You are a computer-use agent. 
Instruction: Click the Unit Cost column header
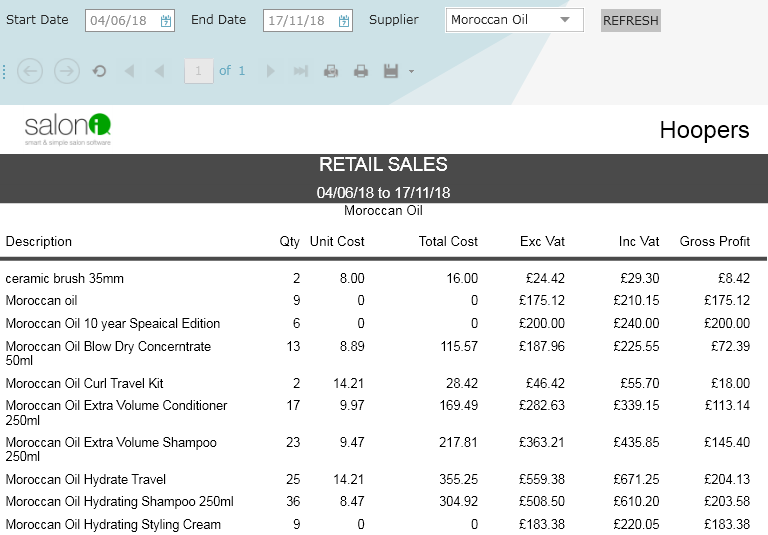pyautogui.click(x=337, y=242)
